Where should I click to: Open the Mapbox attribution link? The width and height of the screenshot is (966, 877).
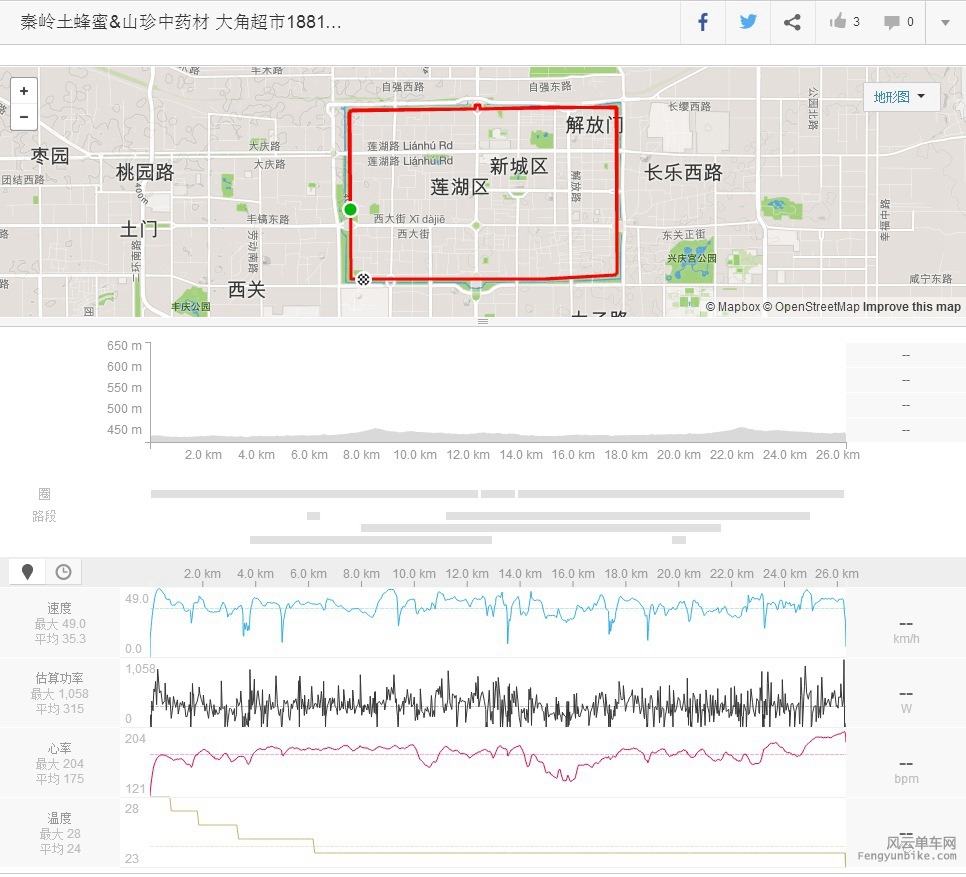click(x=738, y=307)
